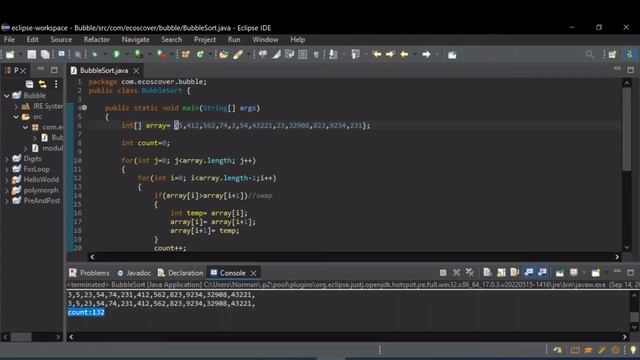Toggle Word Wrap in Console toolbar
The image size is (640, 360).
tap(514, 272)
